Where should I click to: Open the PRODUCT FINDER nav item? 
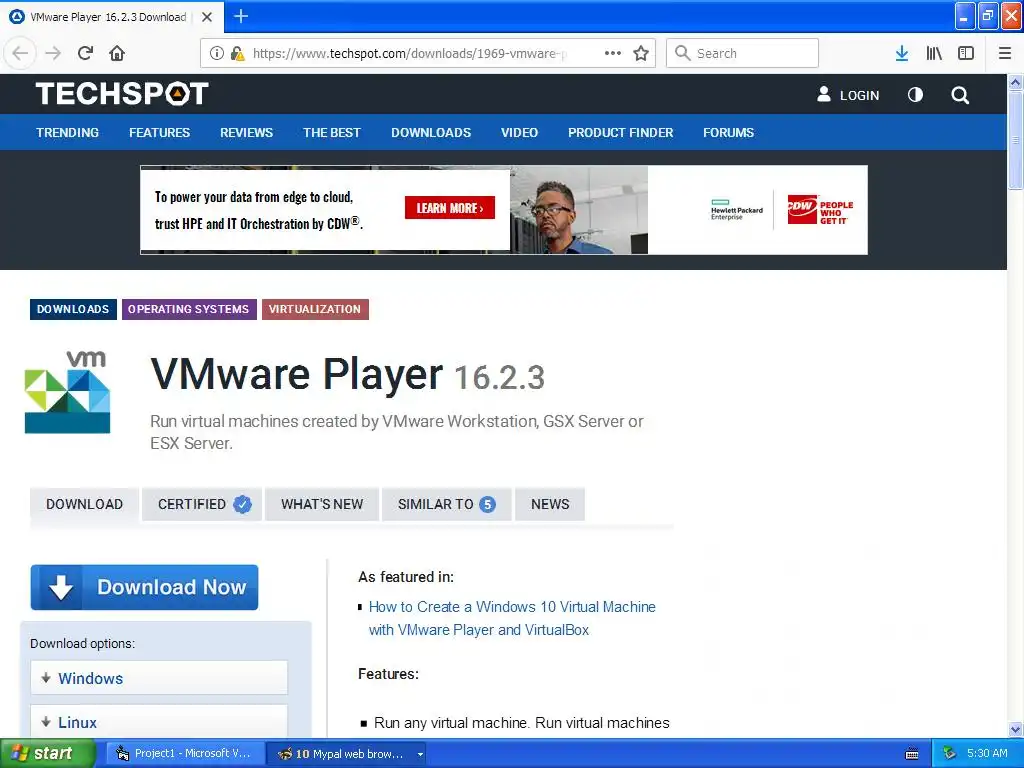(x=620, y=133)
